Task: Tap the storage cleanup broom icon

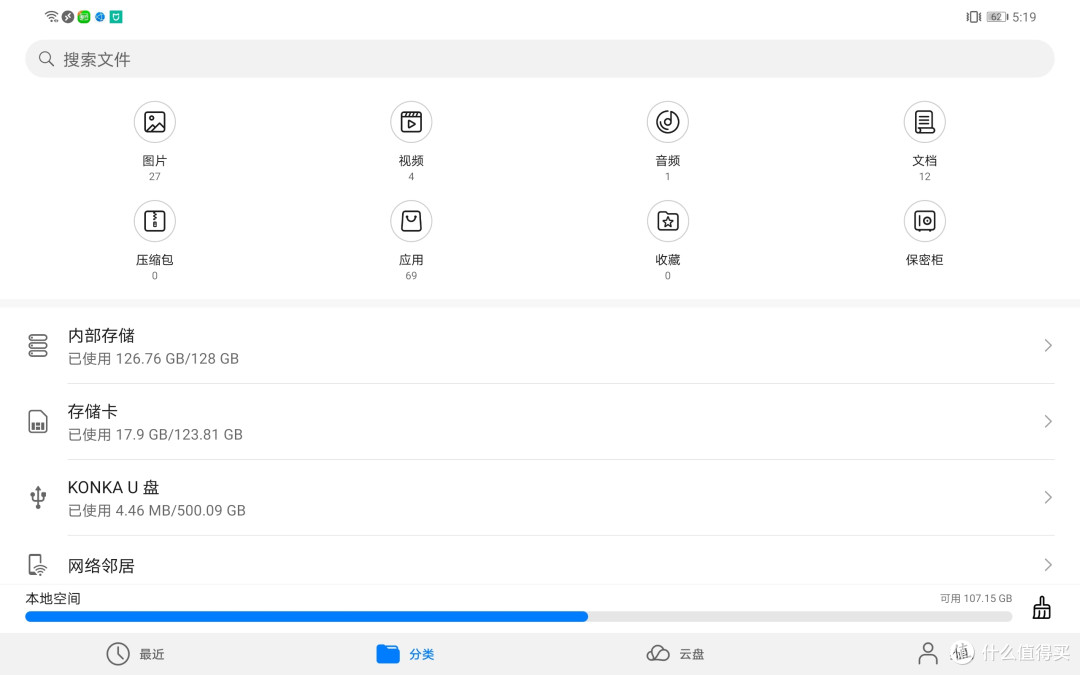Action: (x=1041, y=608)
